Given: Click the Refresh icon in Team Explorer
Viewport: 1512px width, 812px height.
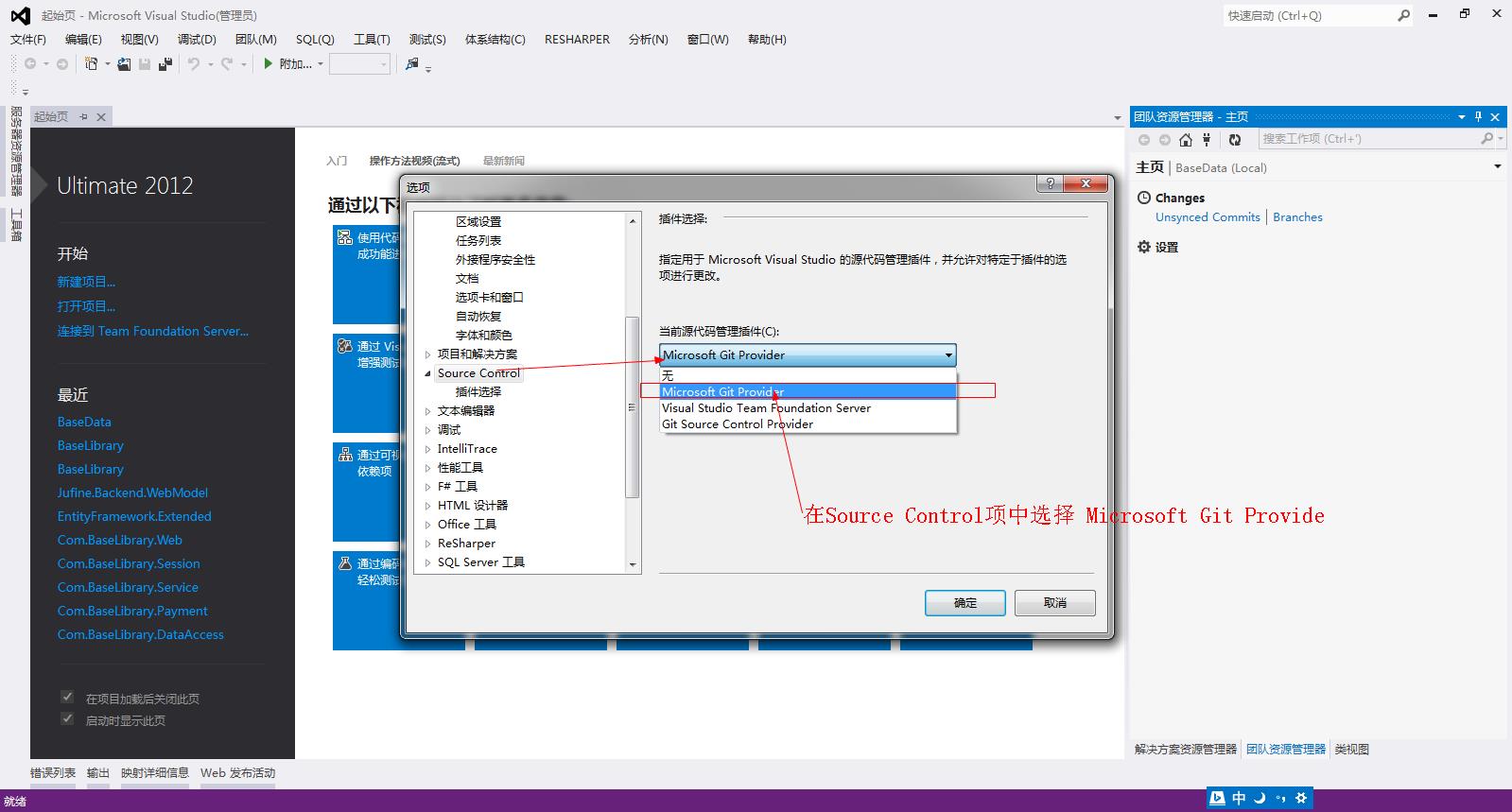Looking at the screenshot, I should click(1235, 139).
